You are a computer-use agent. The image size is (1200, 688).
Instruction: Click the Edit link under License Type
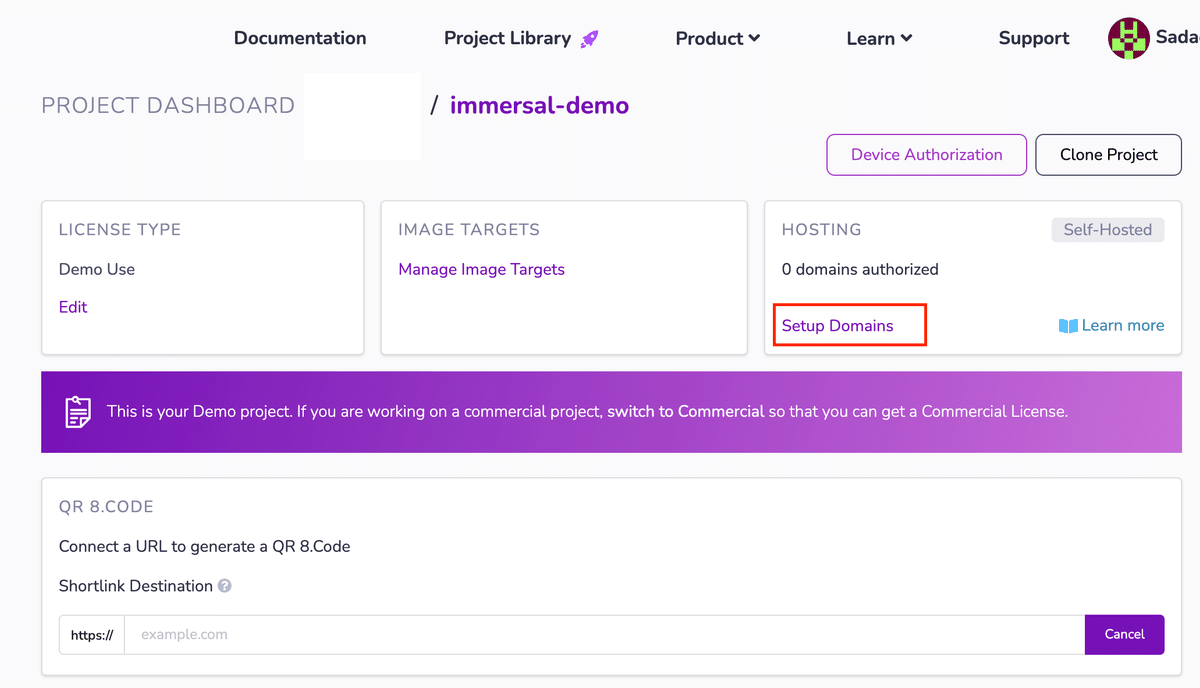pos(73,307)
